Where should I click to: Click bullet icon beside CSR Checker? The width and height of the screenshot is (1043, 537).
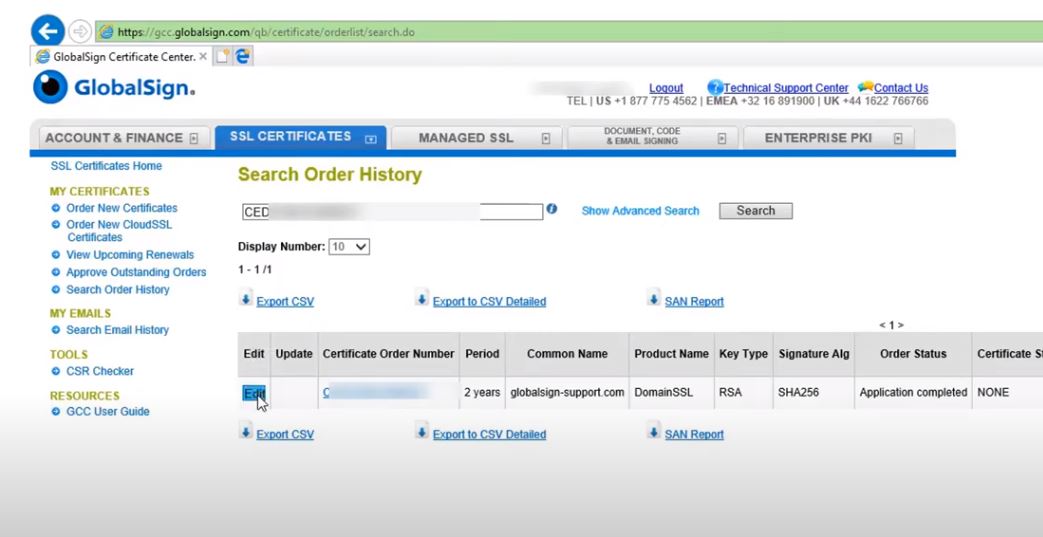coord(56,371)
